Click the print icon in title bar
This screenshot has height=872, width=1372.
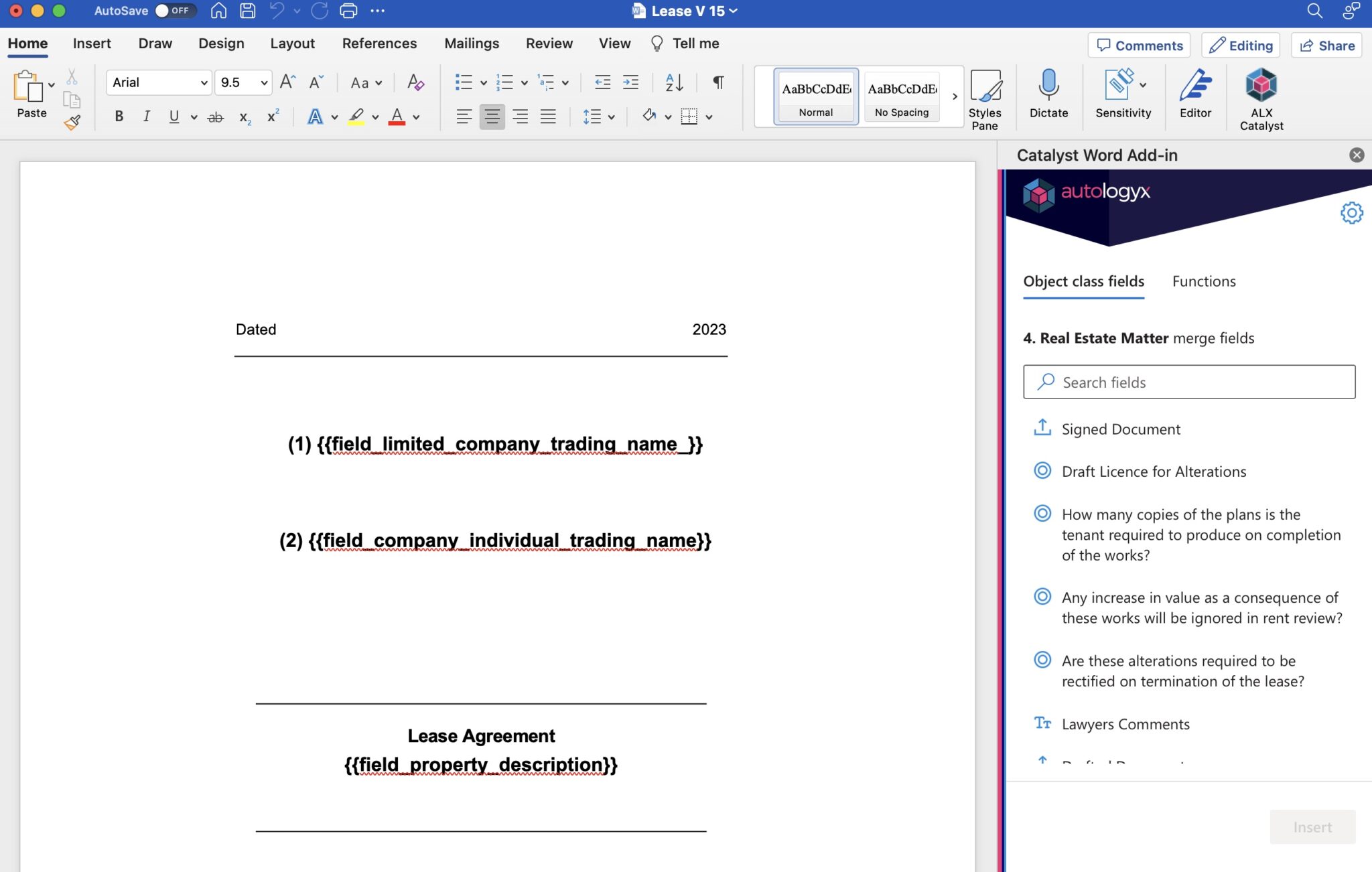click(x=348, y=11)
